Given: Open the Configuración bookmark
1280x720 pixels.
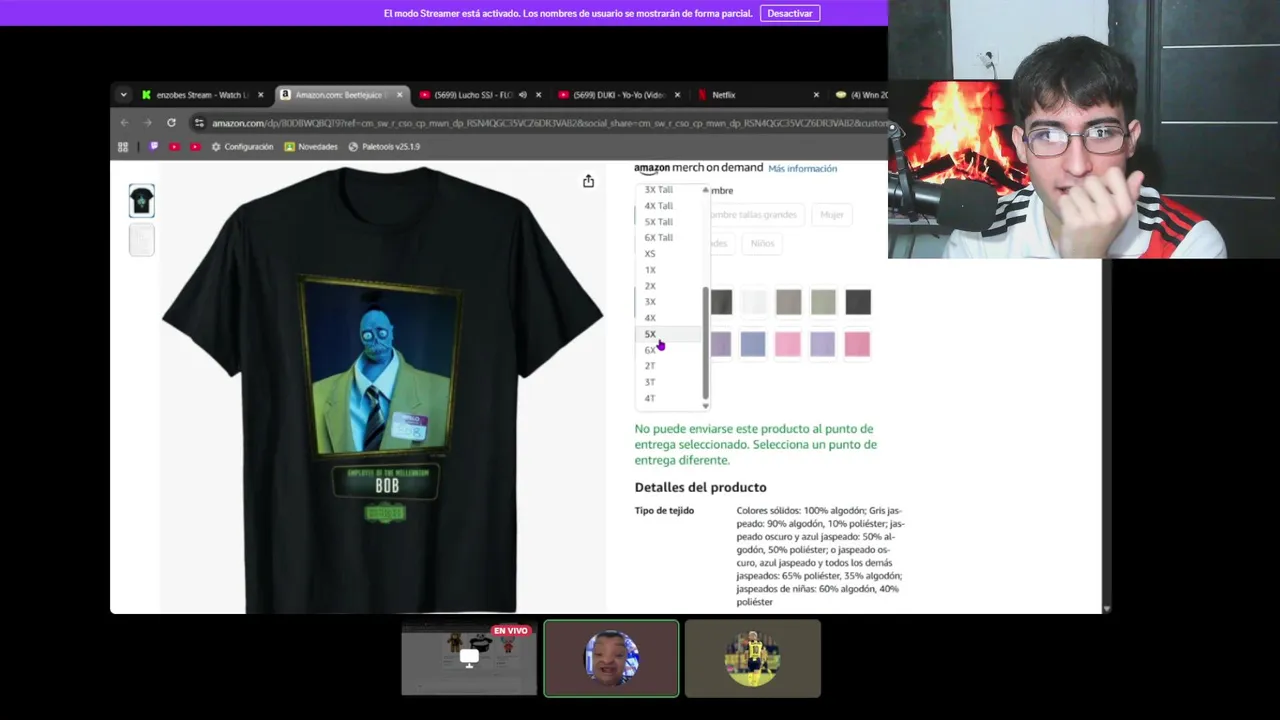Looking at the screenshot, I should (x=242, y=147).
